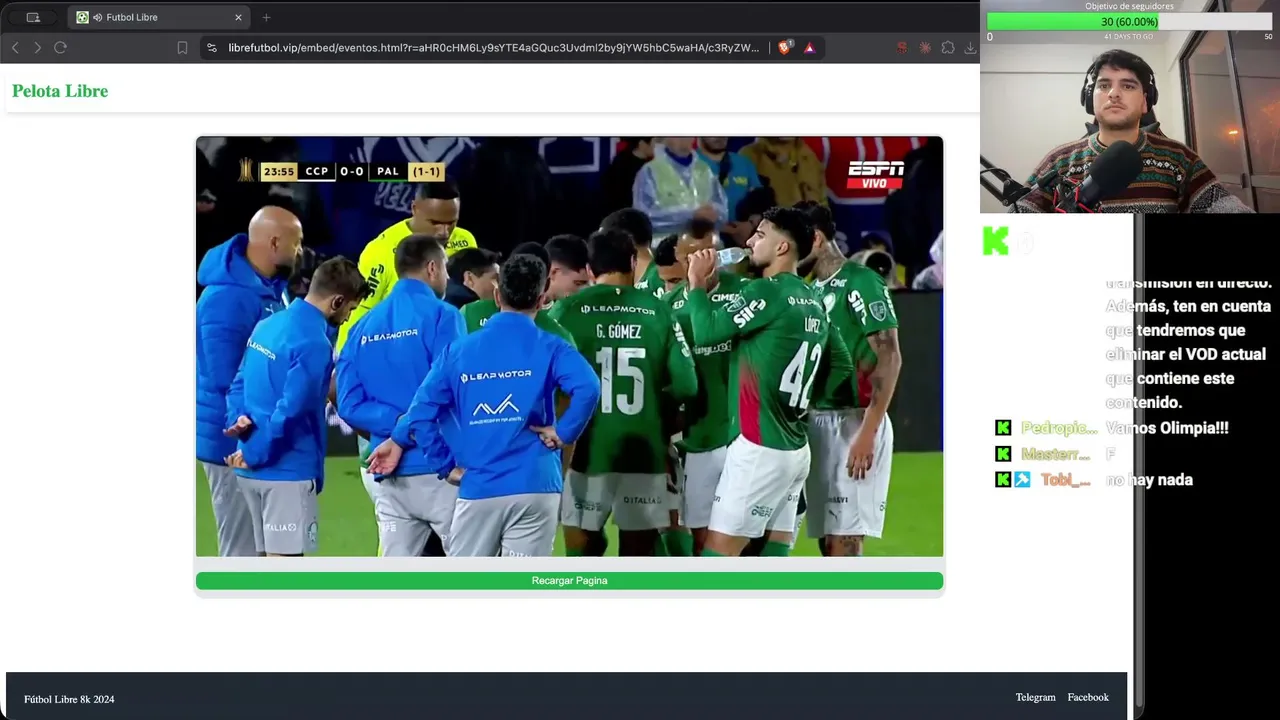
Task: Open Brave Shields lion icon
Action: 785,47
